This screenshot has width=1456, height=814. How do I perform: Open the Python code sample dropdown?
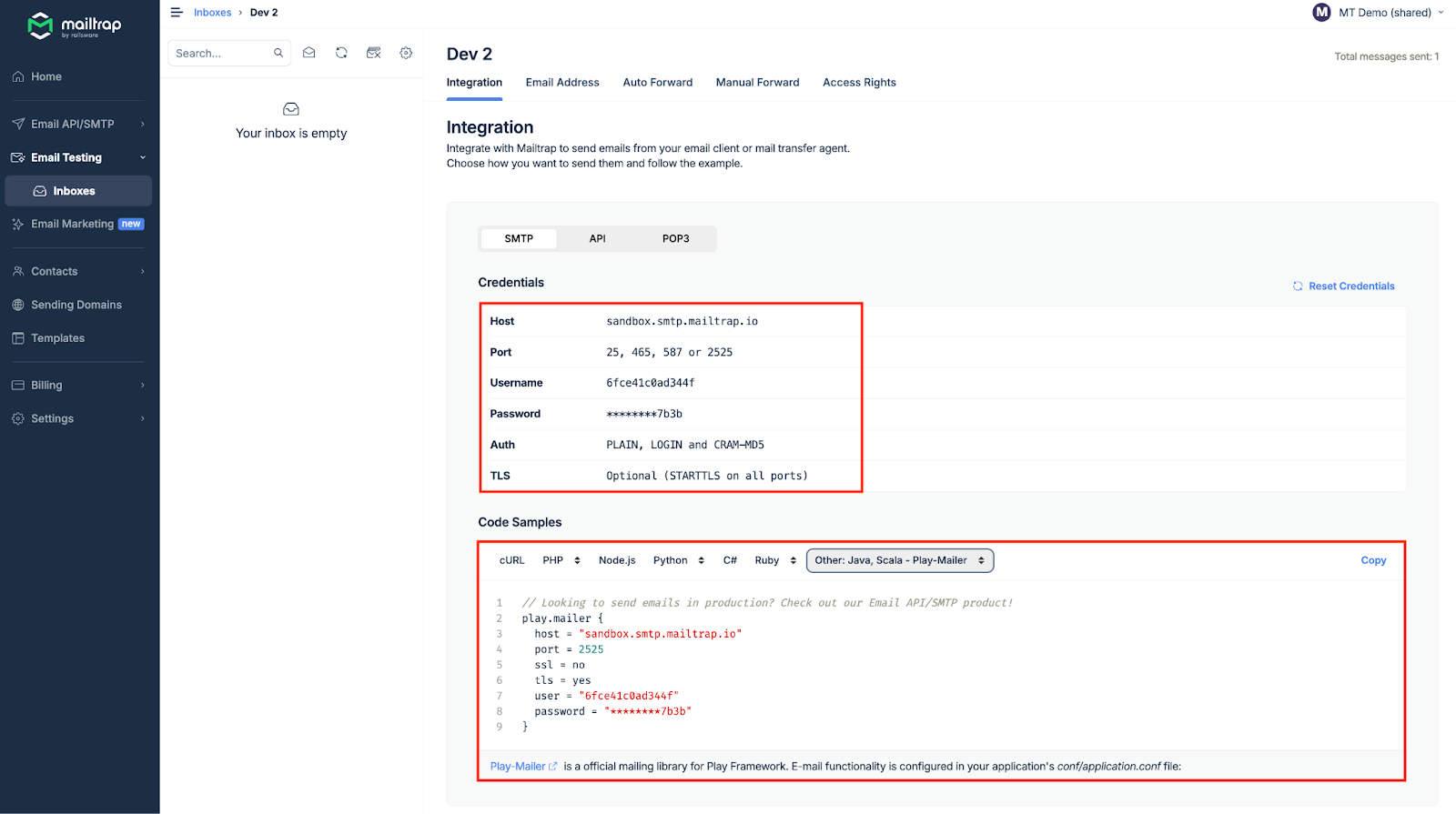(x=679, y=560)
